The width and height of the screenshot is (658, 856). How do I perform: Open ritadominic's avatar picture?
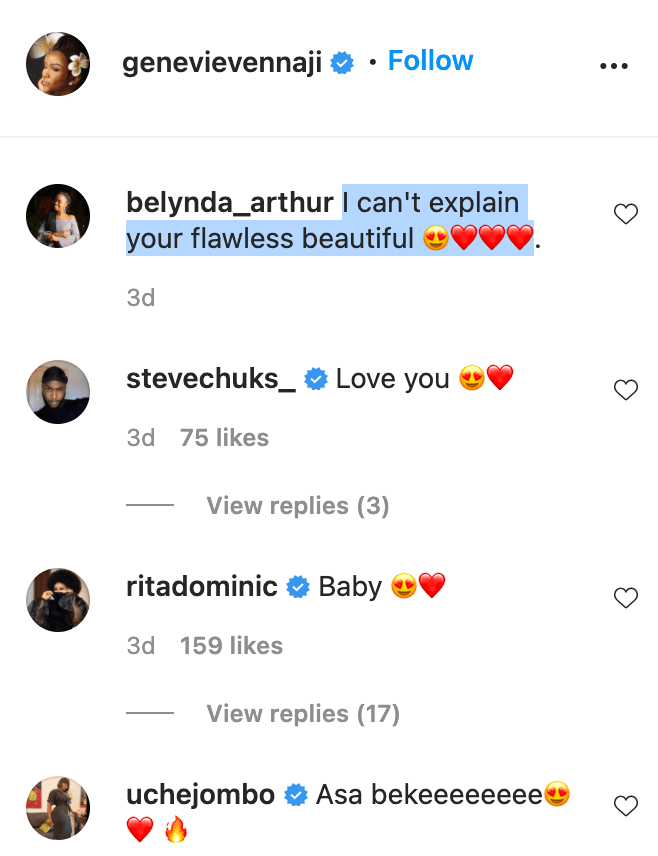click(58, 600)
